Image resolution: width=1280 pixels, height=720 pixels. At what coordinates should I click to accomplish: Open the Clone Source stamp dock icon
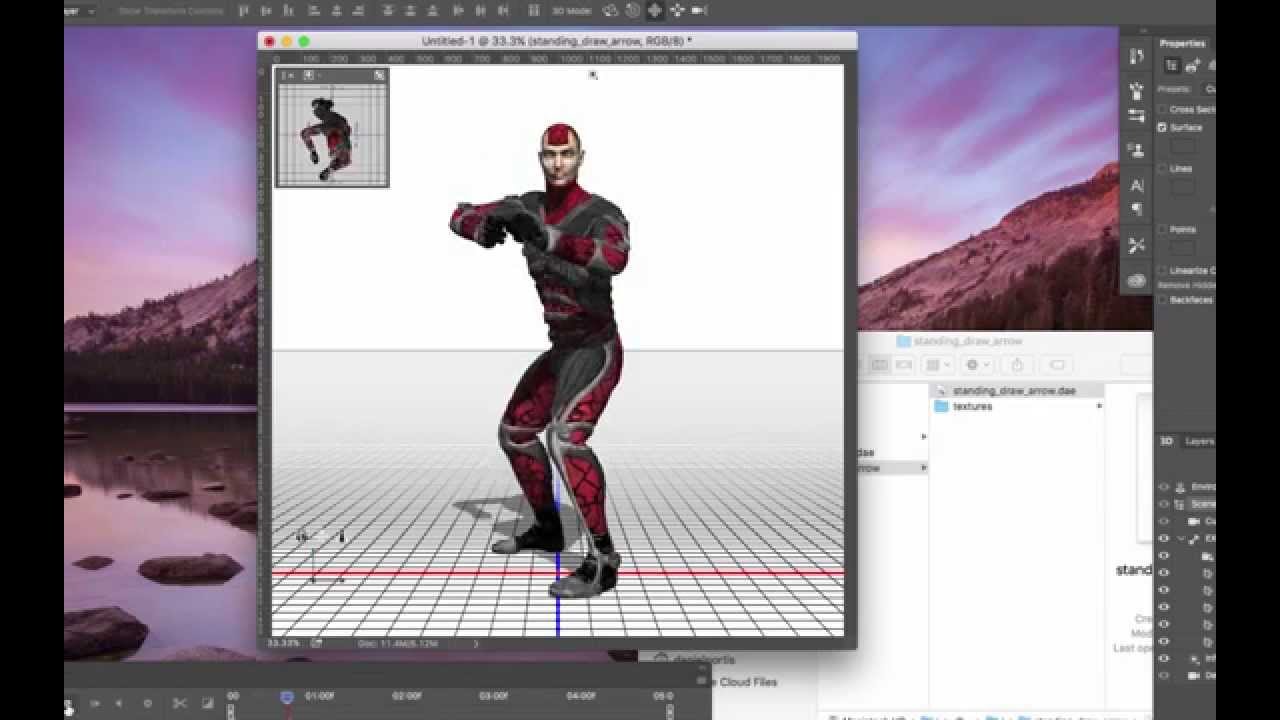(x=1136, y=149)
